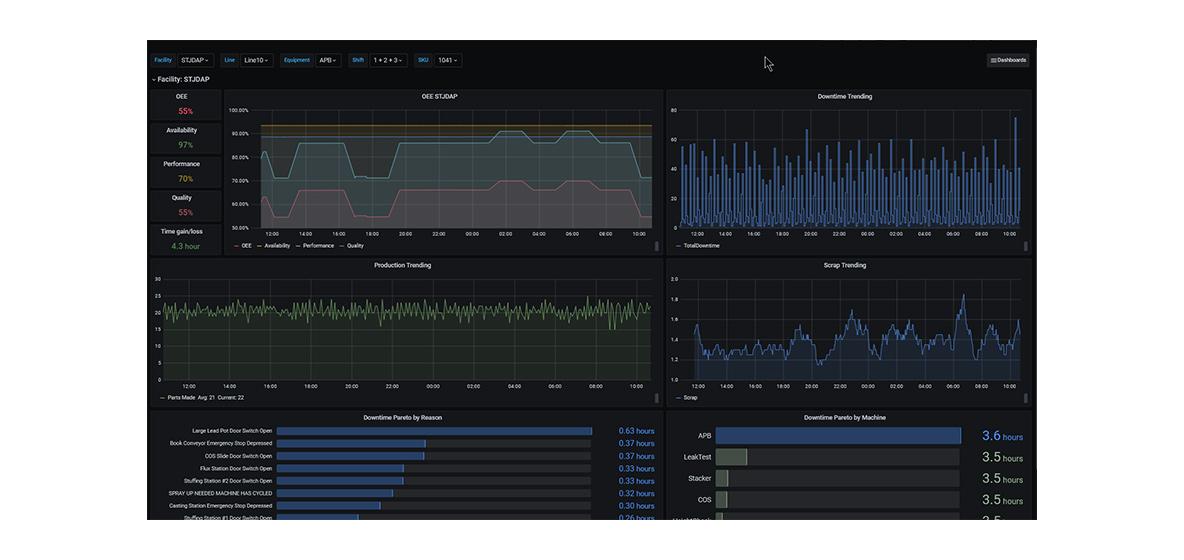1184x560 pixels.
Task: Open the Downtime Trending panel title menu
Action: [844, 97]
